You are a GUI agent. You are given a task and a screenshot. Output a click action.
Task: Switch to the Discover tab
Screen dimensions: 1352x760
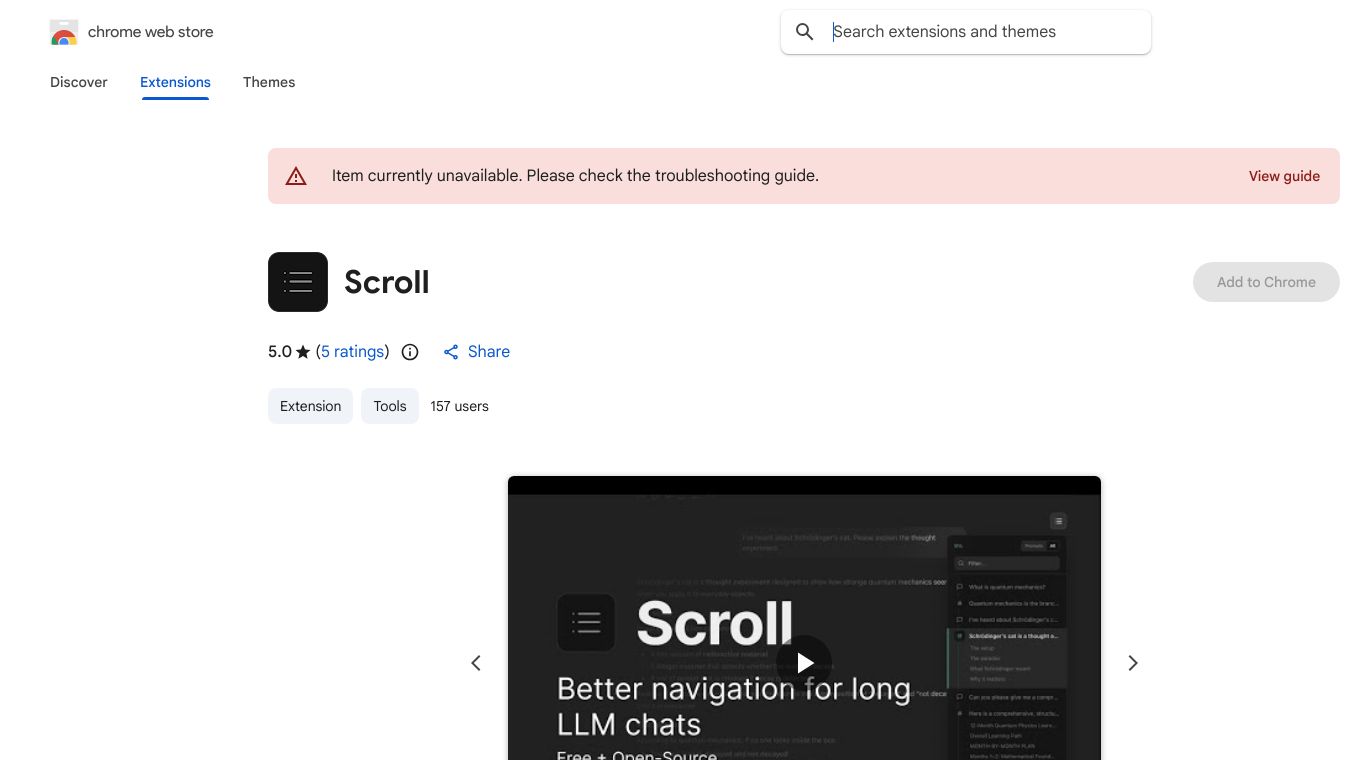point(79,82)
